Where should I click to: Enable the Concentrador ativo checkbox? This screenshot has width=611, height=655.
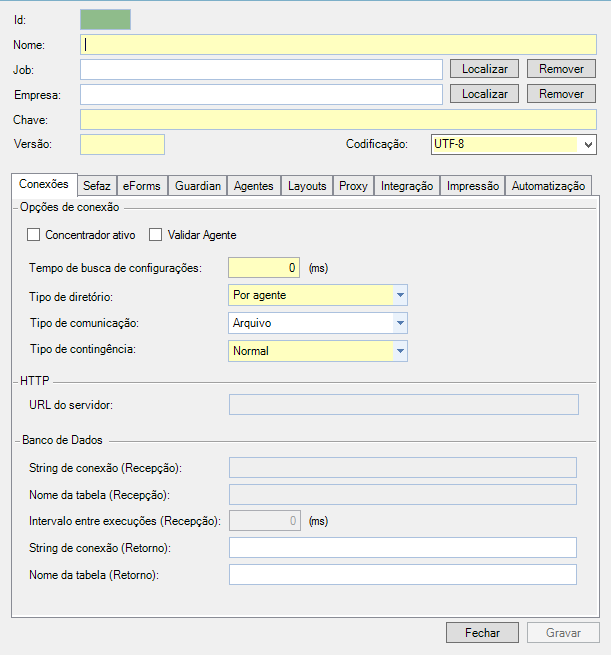tap(34, 235)
